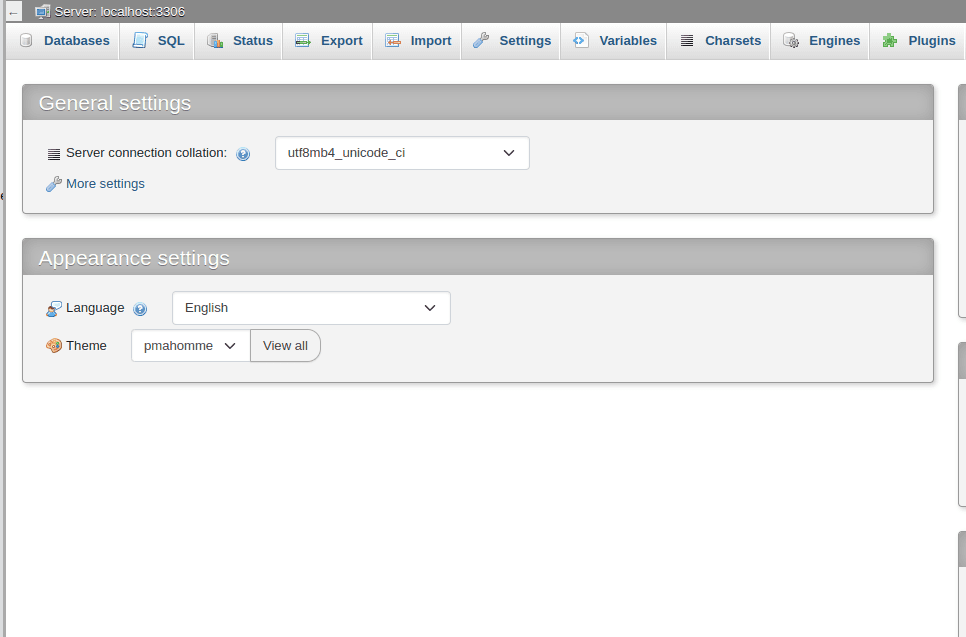966x637 pixels.
Task: Switch to the Export tab
Action: [x=329, y=41]
